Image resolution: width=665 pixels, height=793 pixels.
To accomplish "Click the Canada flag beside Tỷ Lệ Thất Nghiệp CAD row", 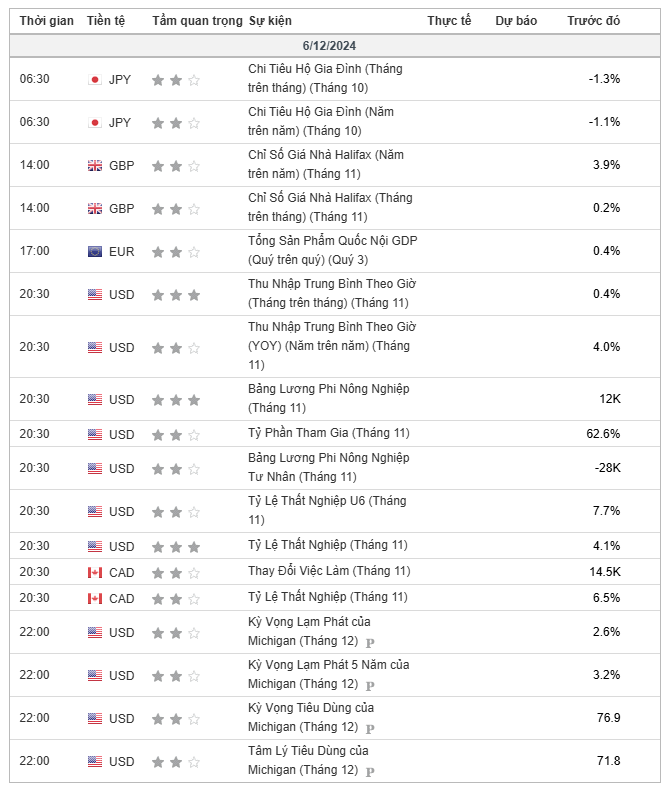I will (95, 598).
